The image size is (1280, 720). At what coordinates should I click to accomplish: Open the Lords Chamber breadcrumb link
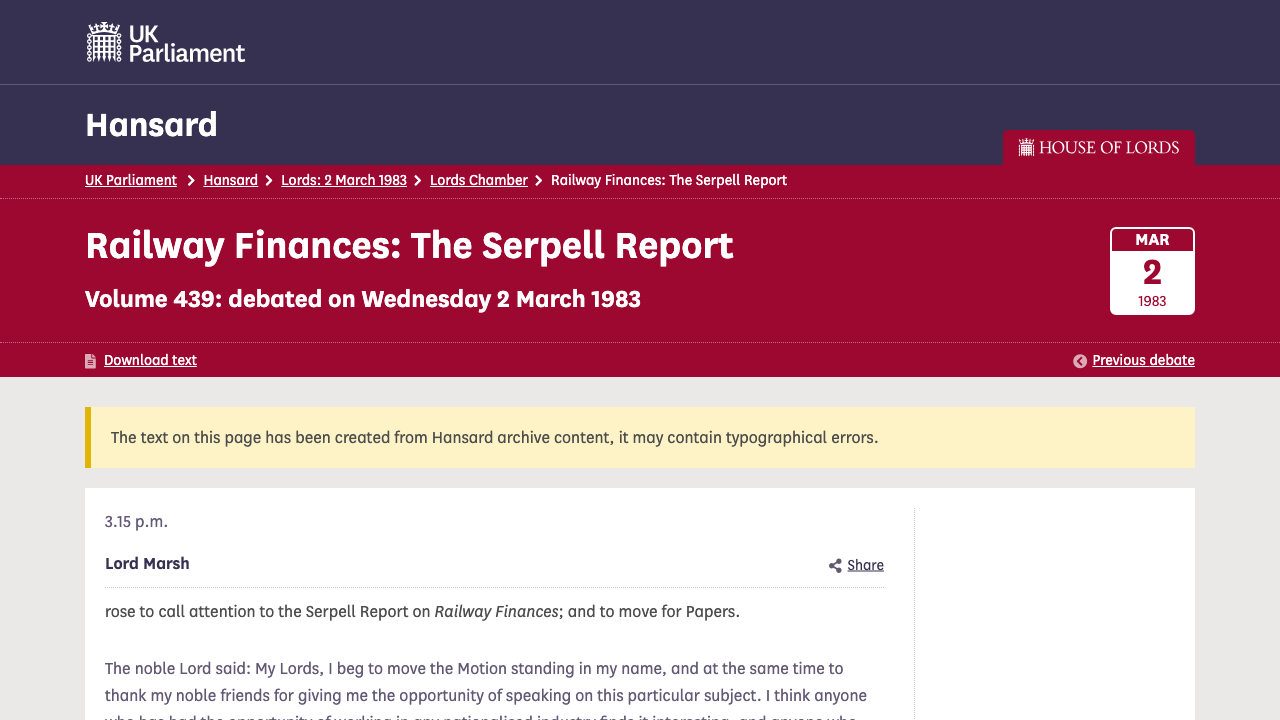pos(478,180)
